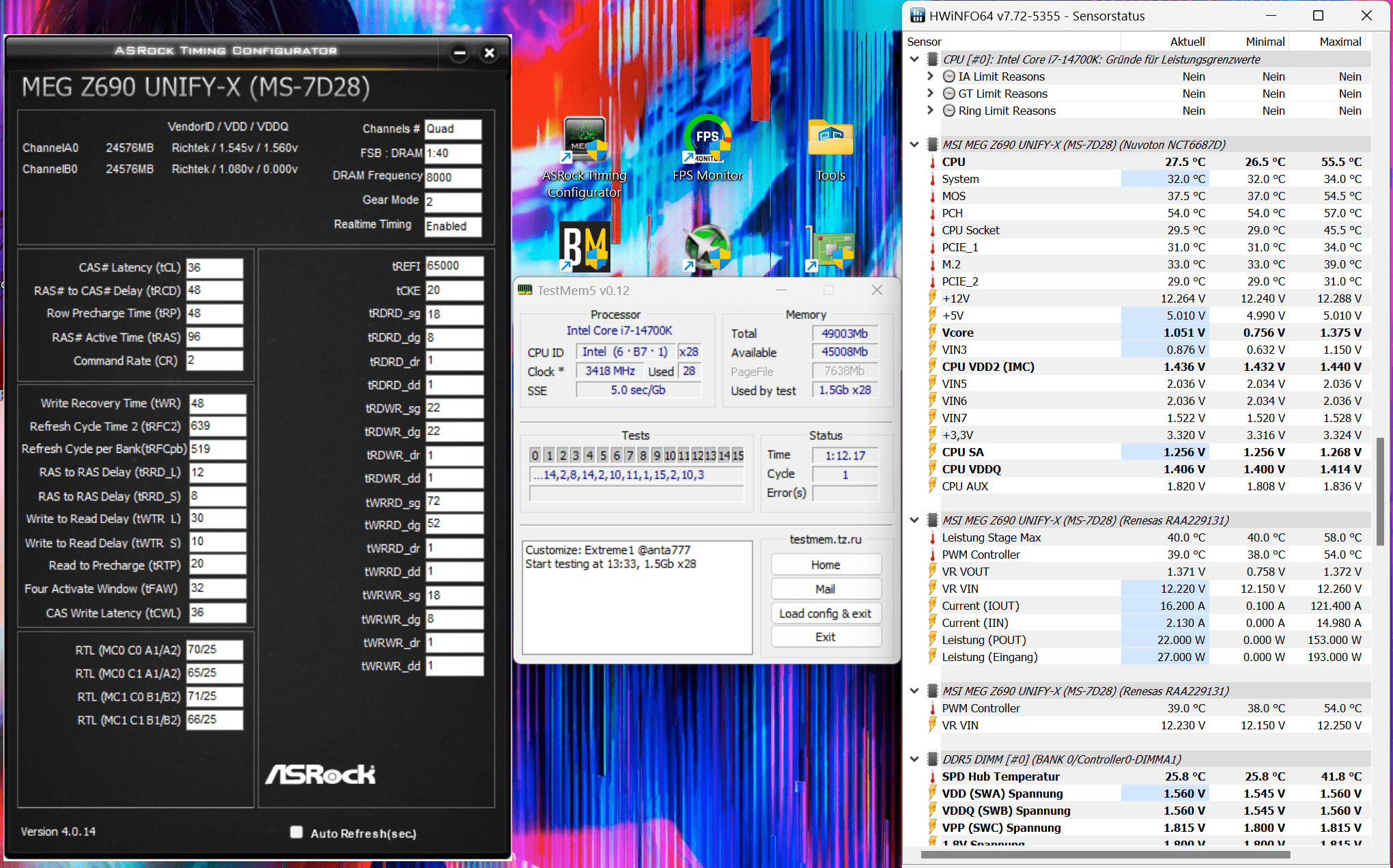Image resolution: width=1393 pixels, height=868 pixels.
Task: Expand the GT Limit Reasons row
Action: click(x=930, y=94)
